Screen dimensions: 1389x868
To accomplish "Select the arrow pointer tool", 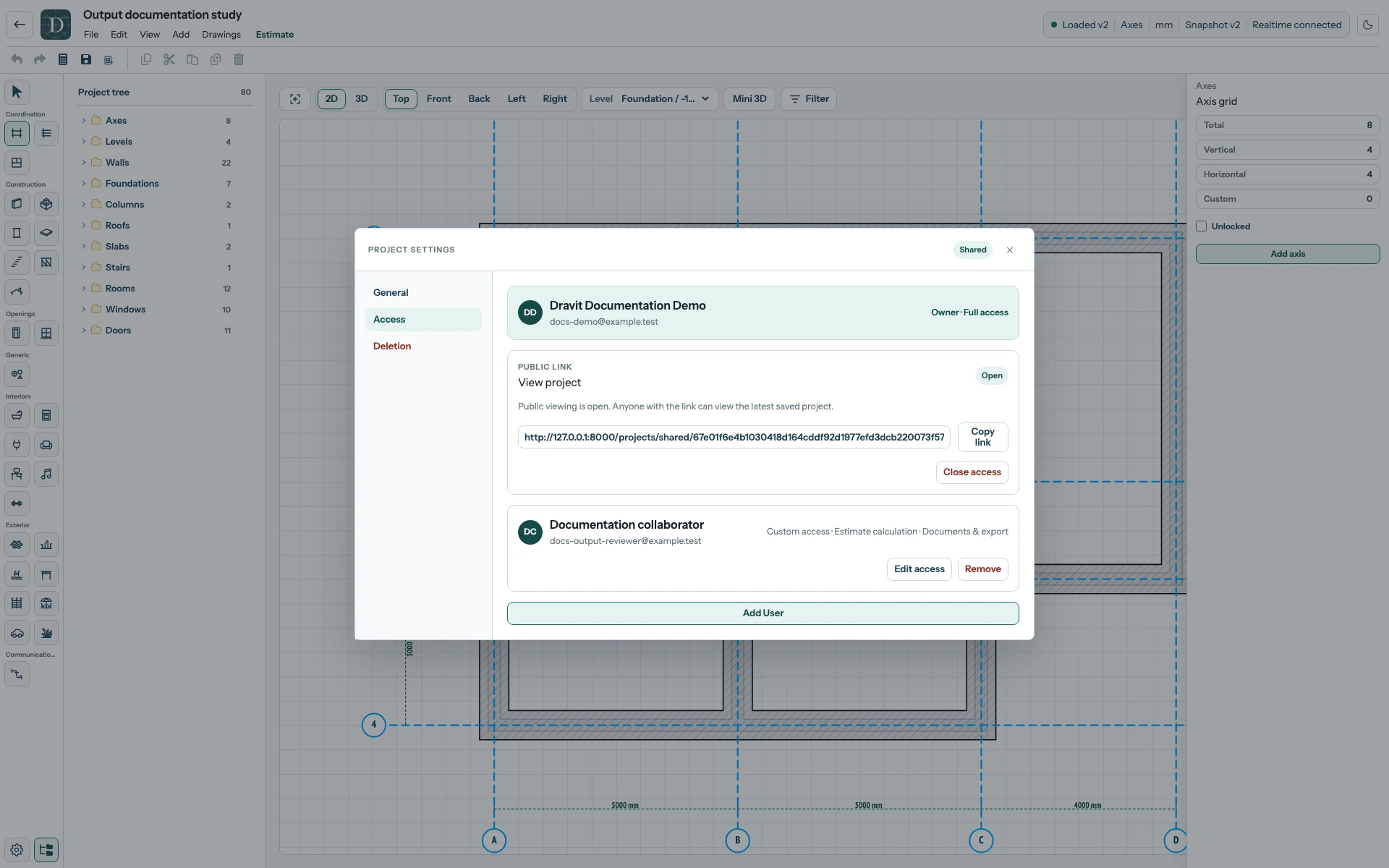I will point(17,92).
